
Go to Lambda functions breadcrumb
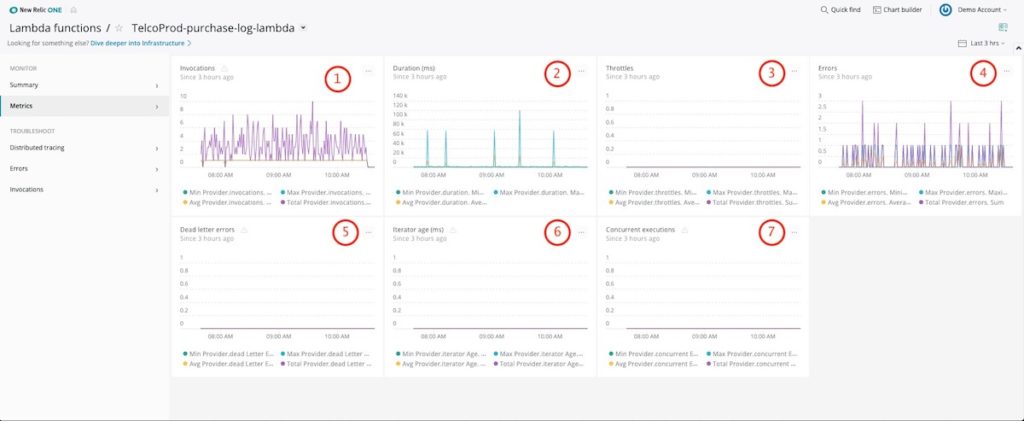pos(55,28)
